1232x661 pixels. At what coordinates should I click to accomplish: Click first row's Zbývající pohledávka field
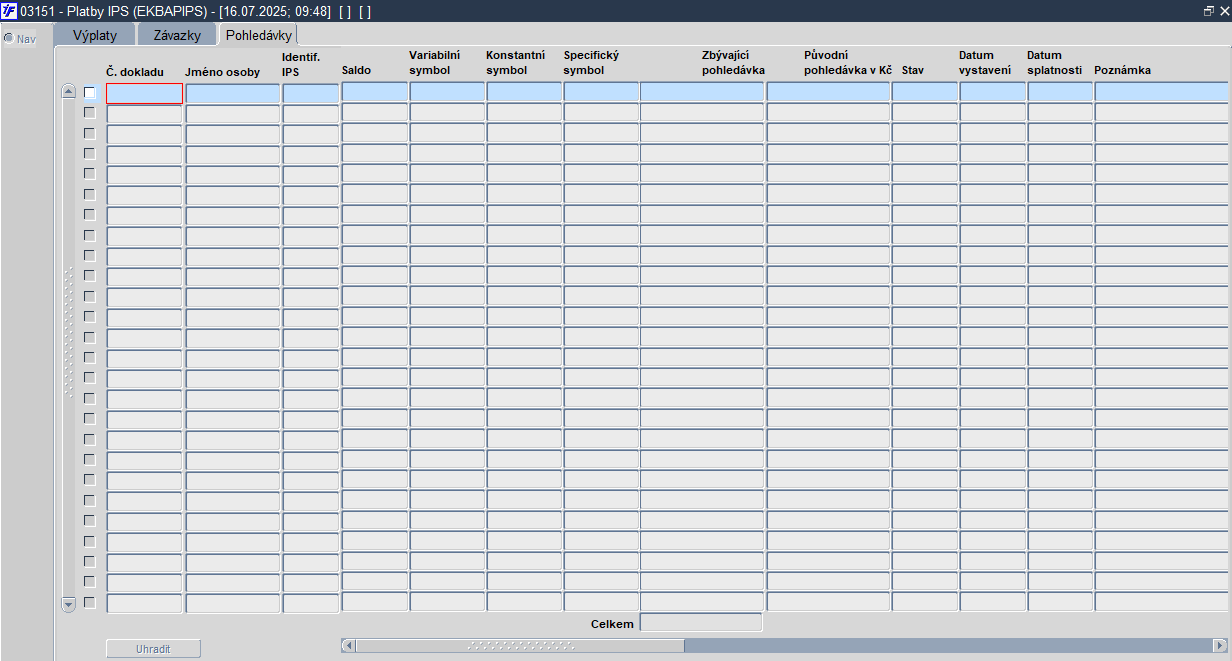click(x=702, y=91)
